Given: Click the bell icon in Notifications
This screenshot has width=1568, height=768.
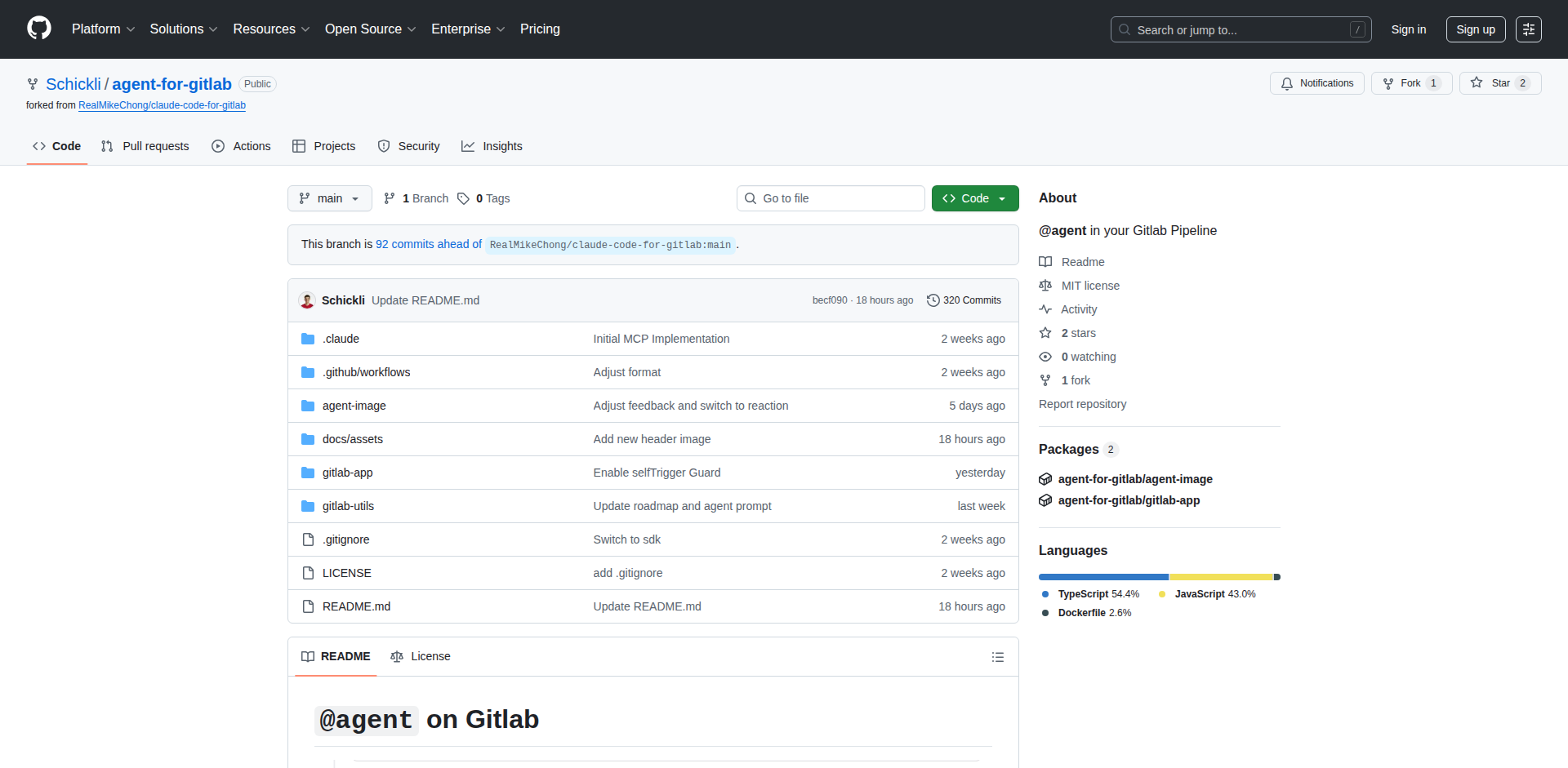Looking at the screenshot, I should point(1287,83).
